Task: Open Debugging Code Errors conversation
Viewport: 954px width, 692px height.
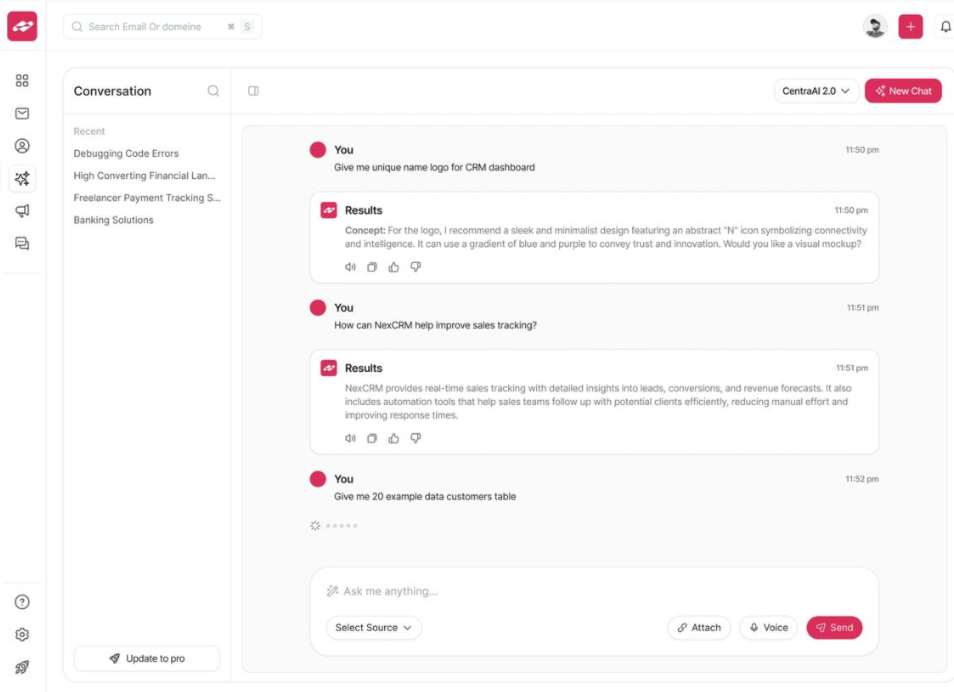Action: pos(126,153)
